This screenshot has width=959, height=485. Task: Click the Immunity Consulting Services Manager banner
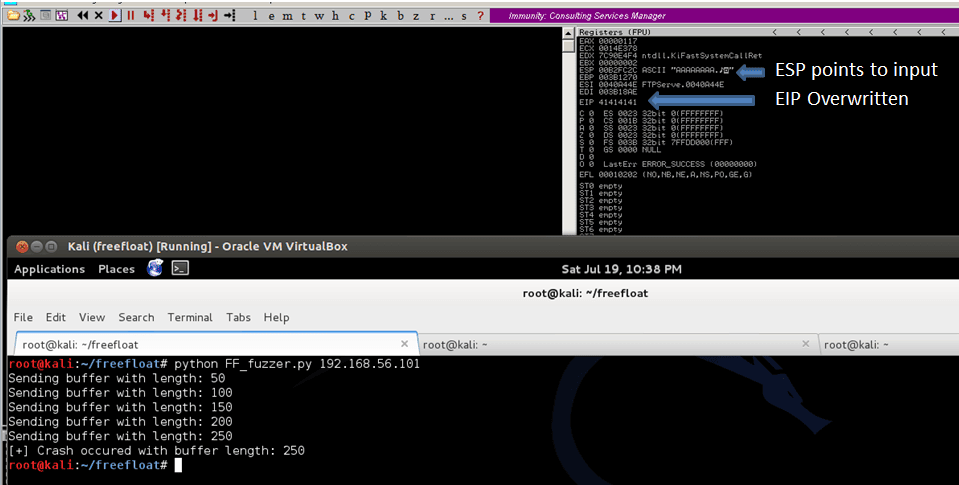tap(724, 16)
